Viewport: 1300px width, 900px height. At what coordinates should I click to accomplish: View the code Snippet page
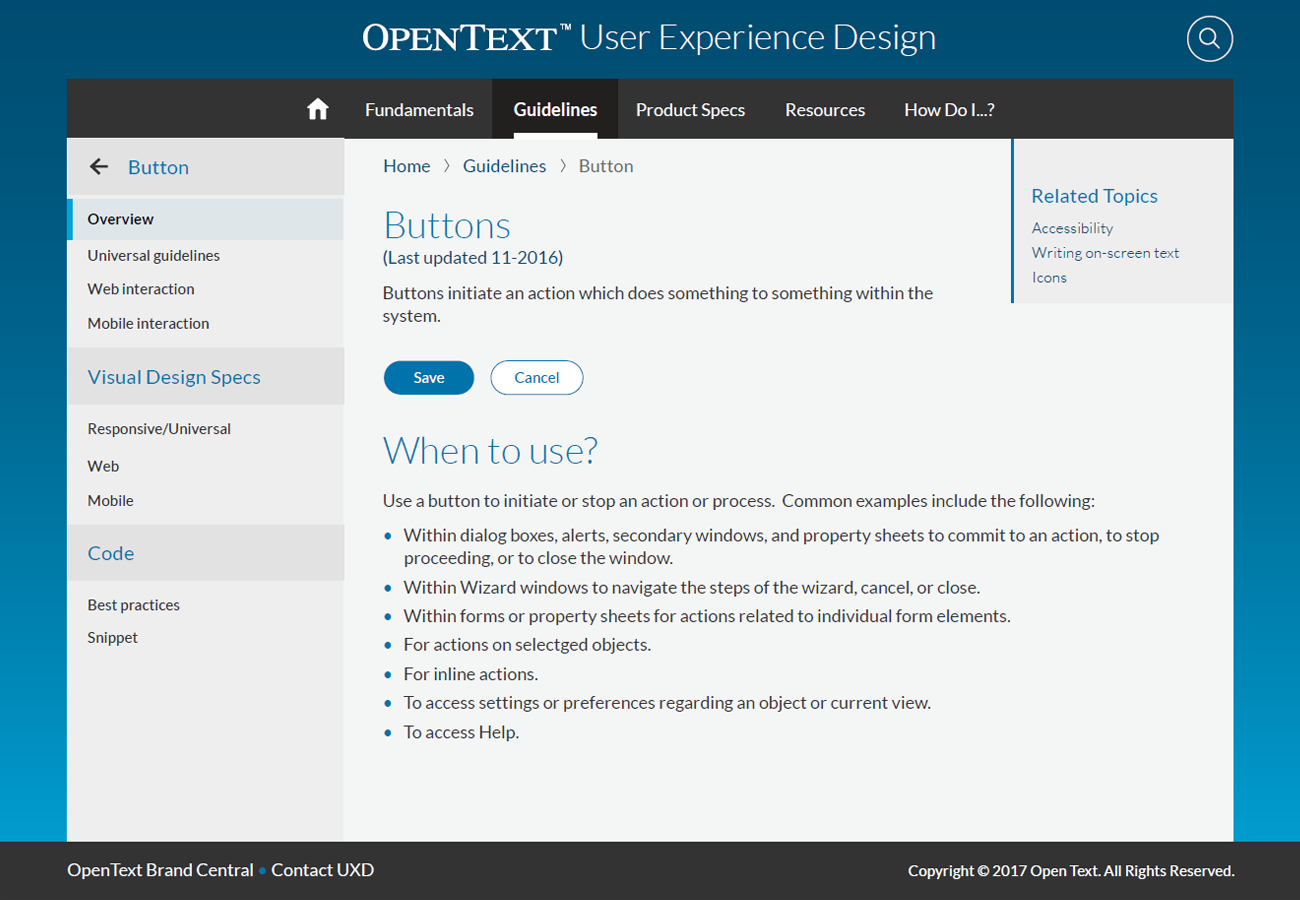point(112,638)
